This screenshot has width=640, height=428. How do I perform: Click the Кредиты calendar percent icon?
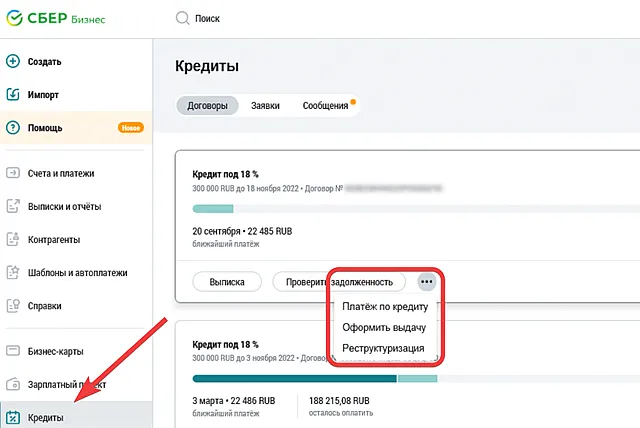[x=13, y=417]
